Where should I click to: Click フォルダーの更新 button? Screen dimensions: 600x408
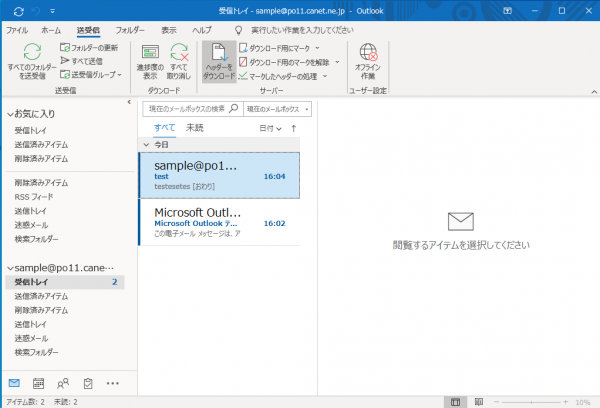89,47
